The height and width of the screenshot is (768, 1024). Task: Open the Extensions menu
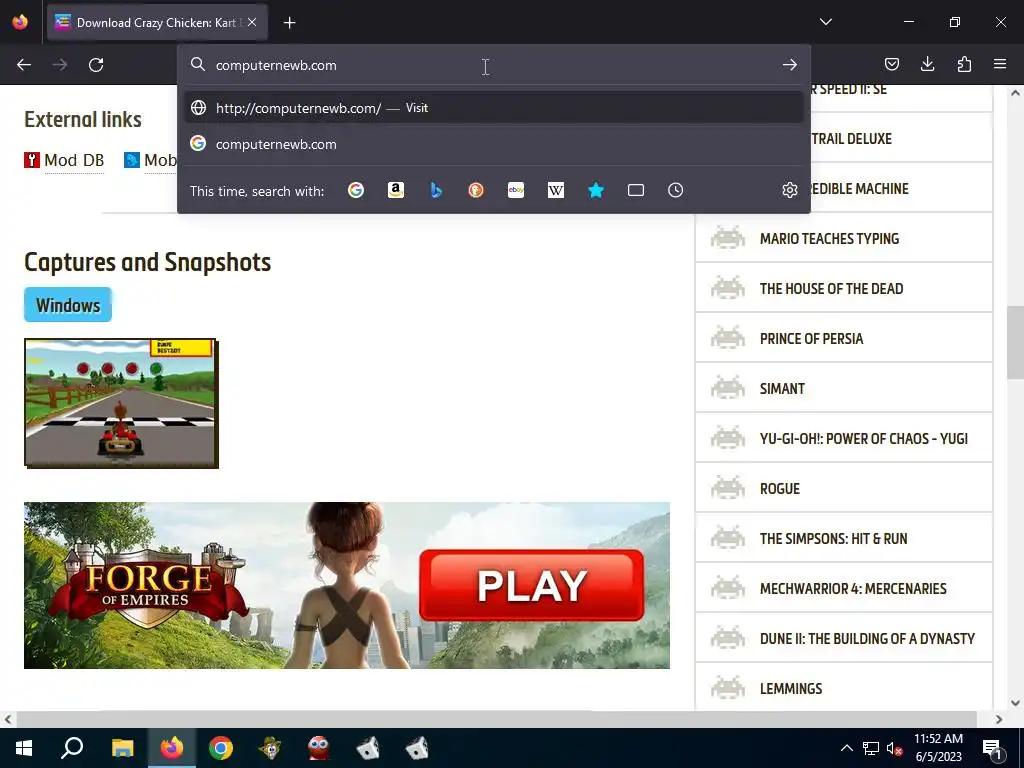pyautogui.click(x=964, y=64)
